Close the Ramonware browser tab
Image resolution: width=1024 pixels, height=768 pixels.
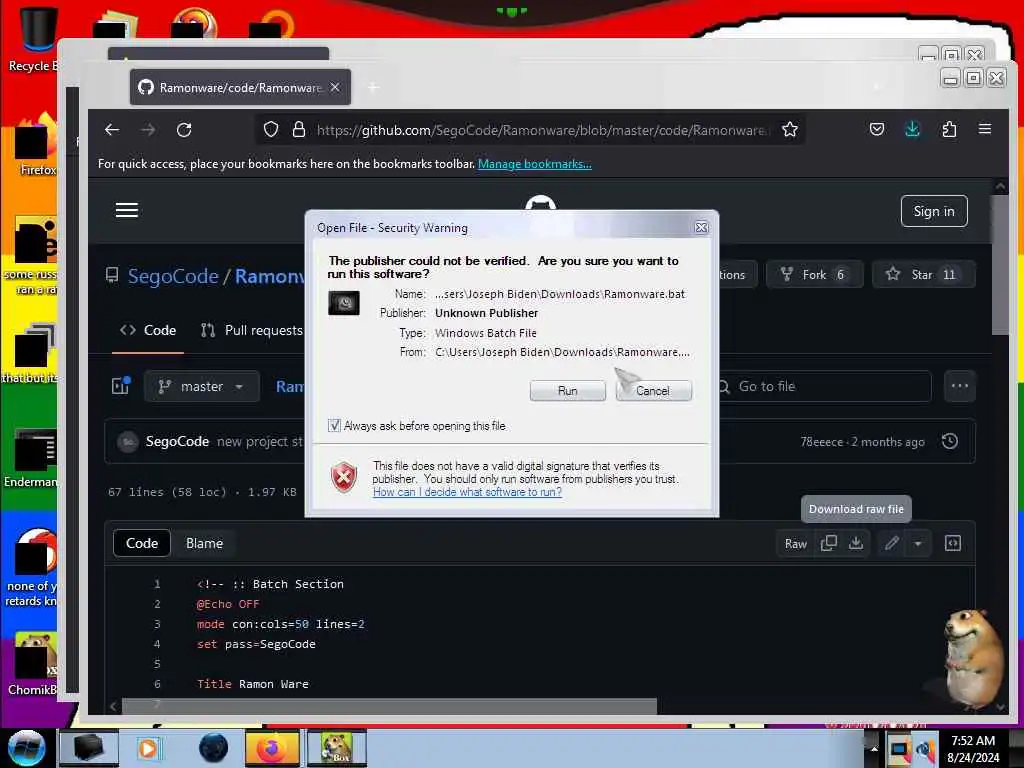click(x=335, y=87)
